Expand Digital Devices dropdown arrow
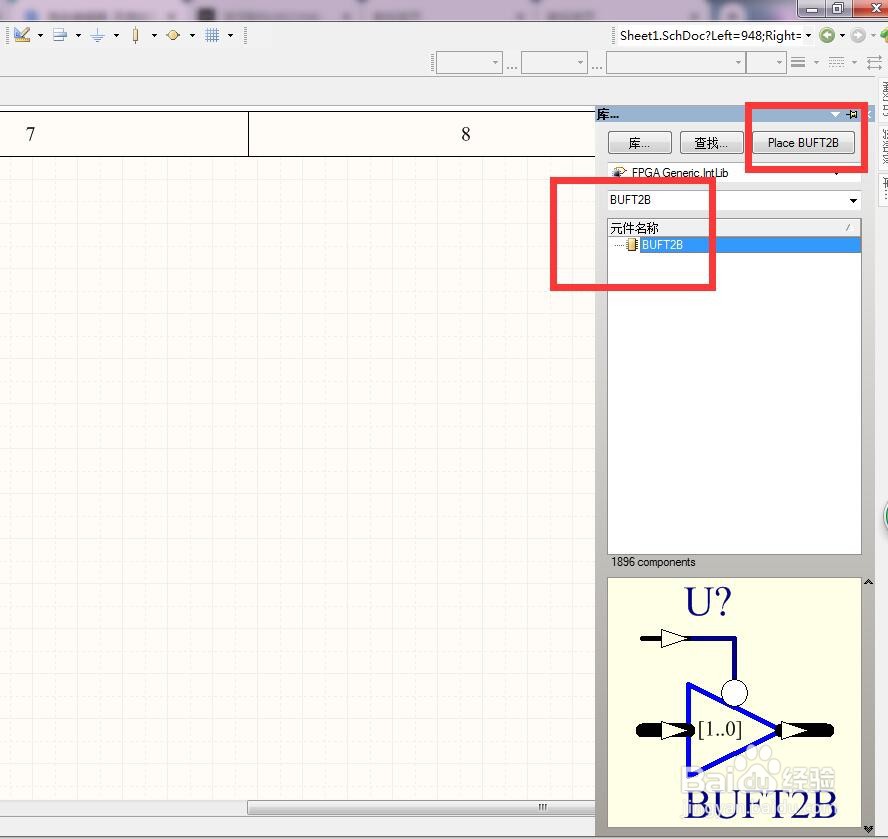 pos(154,35)
